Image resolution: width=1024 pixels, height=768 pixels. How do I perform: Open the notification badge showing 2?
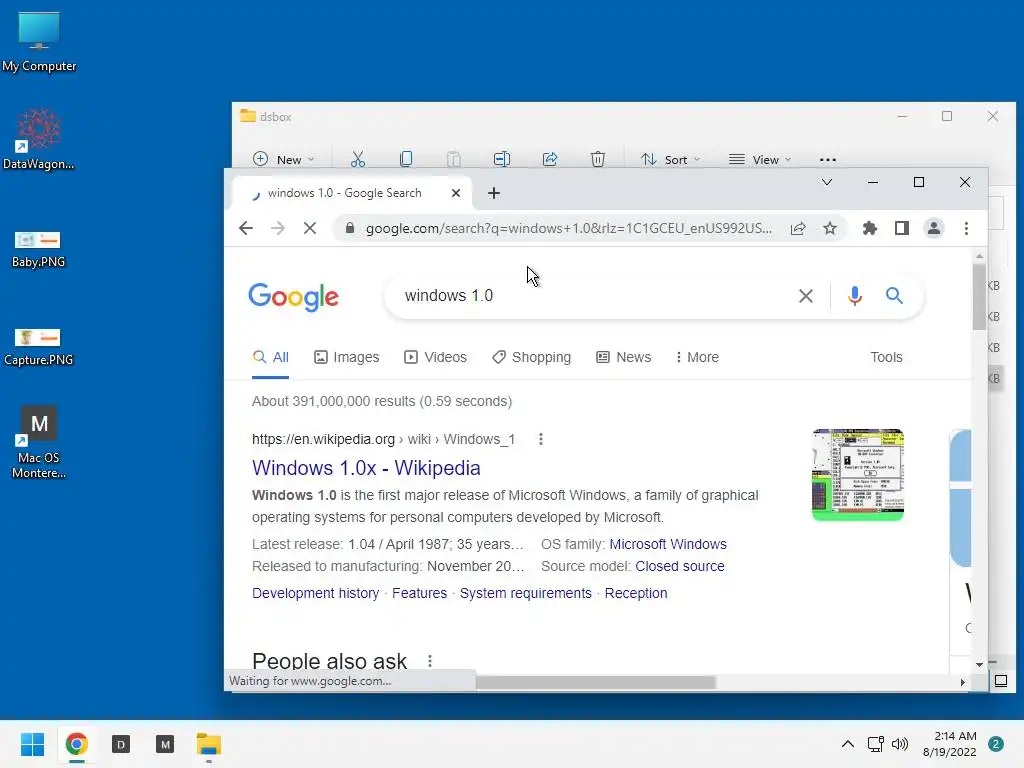(x=996, y=744)
